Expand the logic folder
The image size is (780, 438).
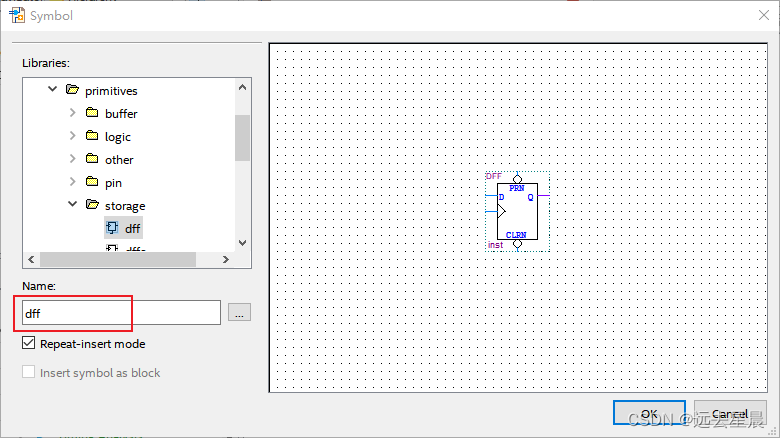click(x=73, y=136)
